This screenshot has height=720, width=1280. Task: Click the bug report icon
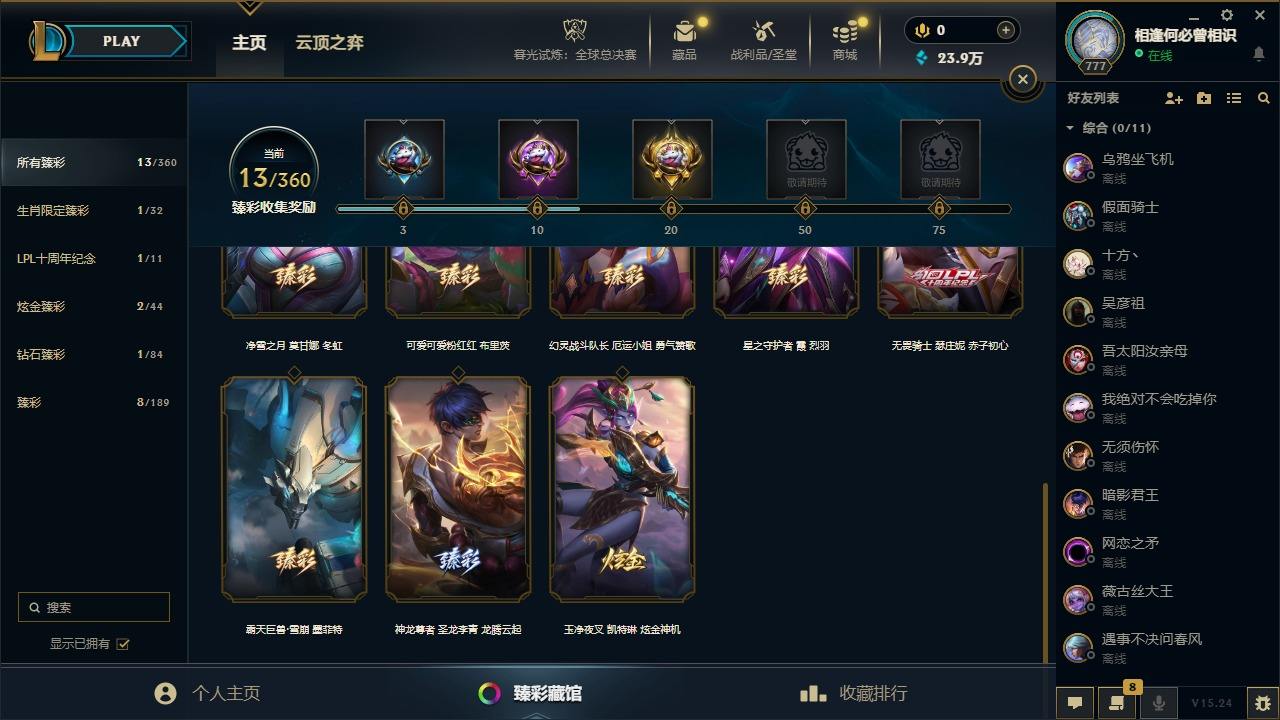tap(1263, 703)
